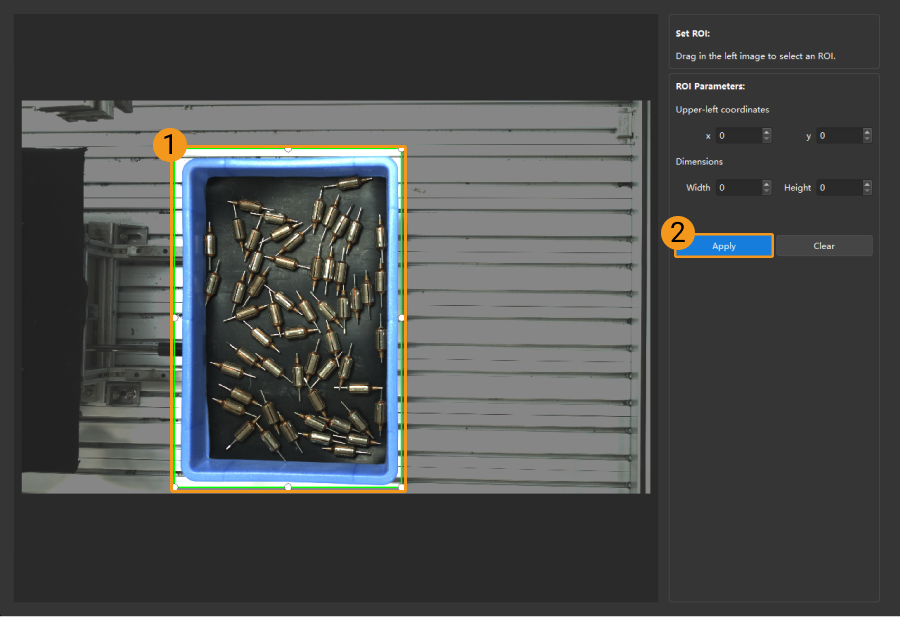Screen dimensions: 900x617
Task: Click the x coordinate input field
Action: tap(737, 135)
